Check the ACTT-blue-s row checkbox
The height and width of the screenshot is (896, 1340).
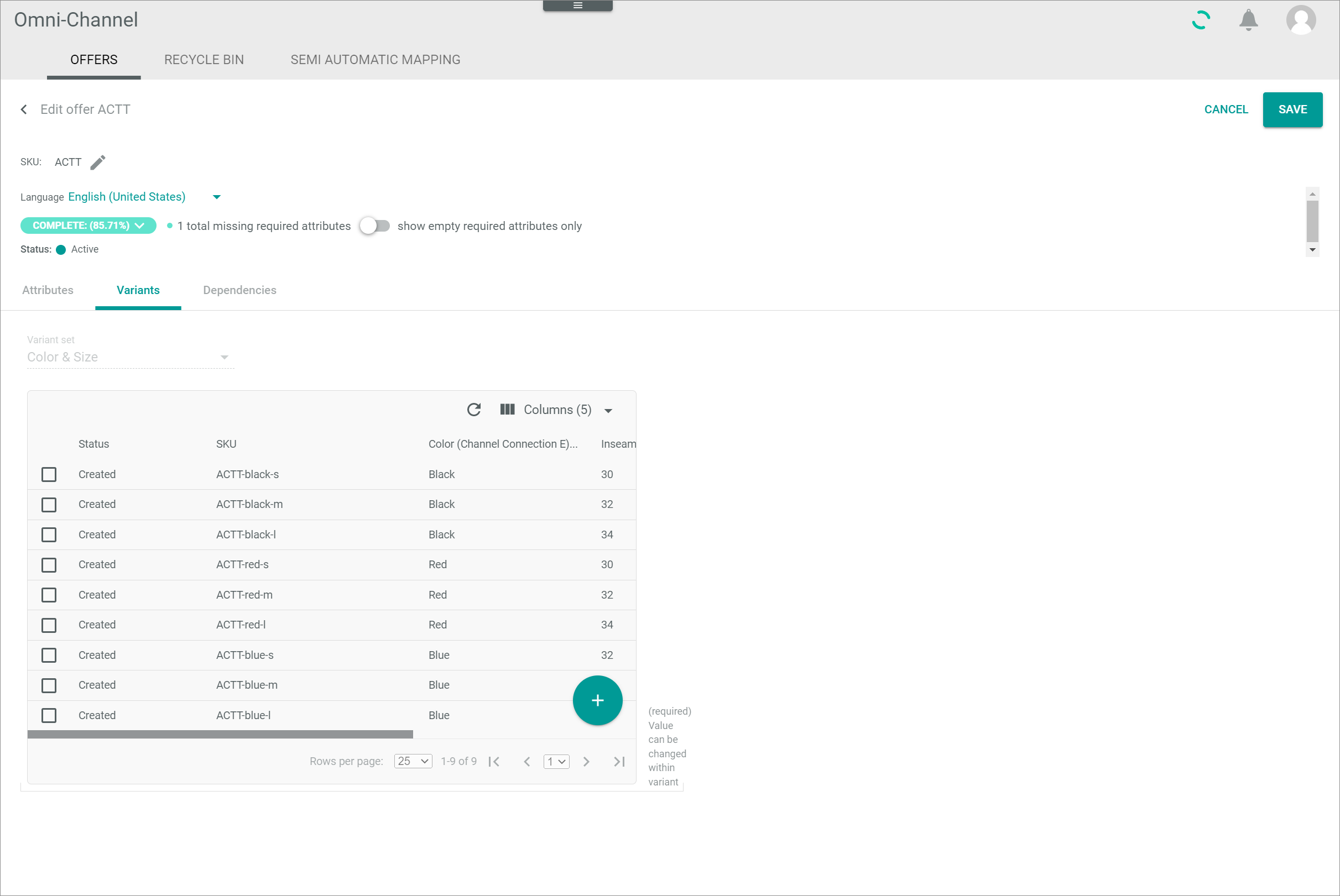49,655
